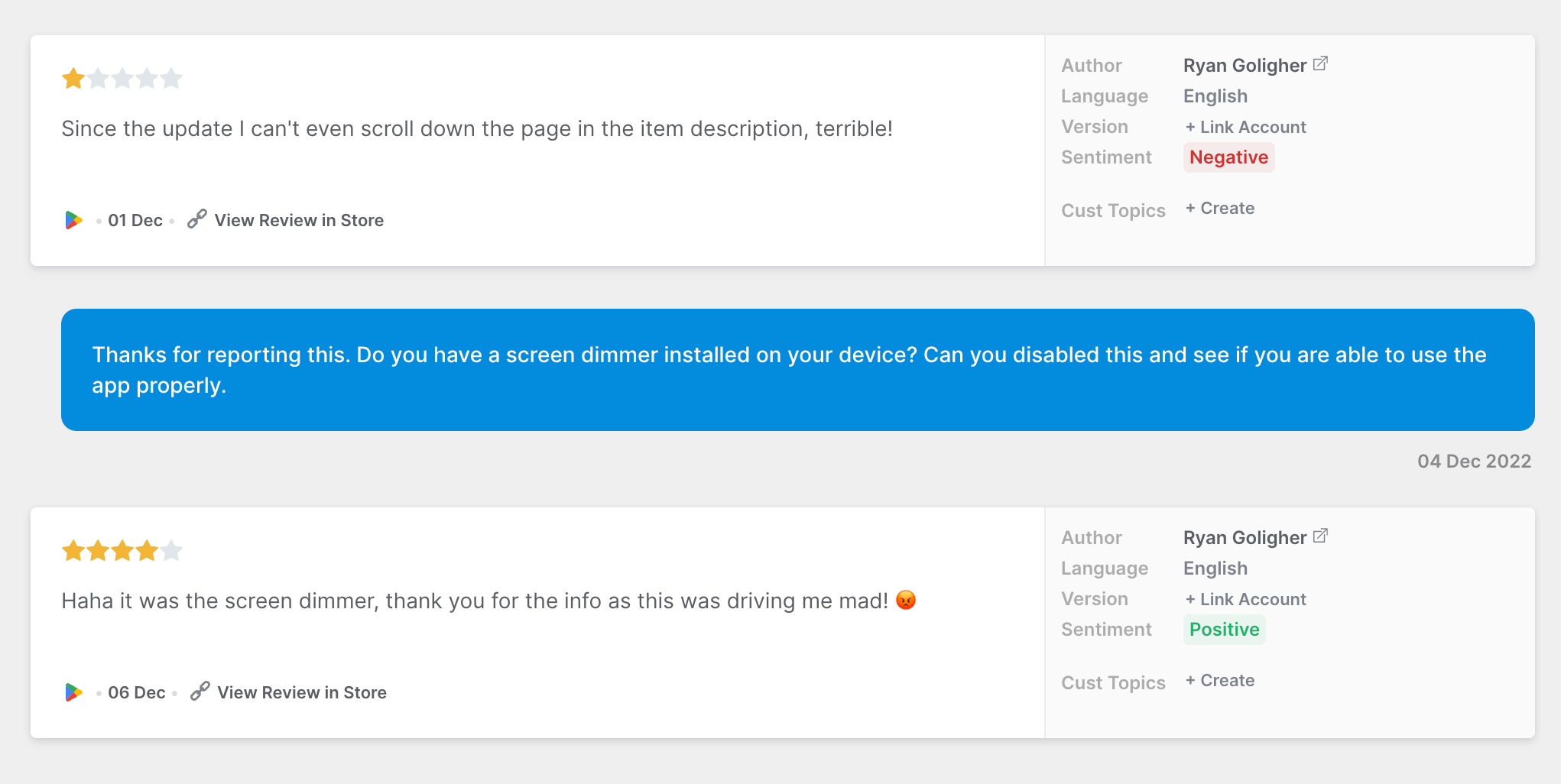Click the "Cust Topics" label in the first review
Viewport: 1561px width, 784px height.
(1113, 211)
